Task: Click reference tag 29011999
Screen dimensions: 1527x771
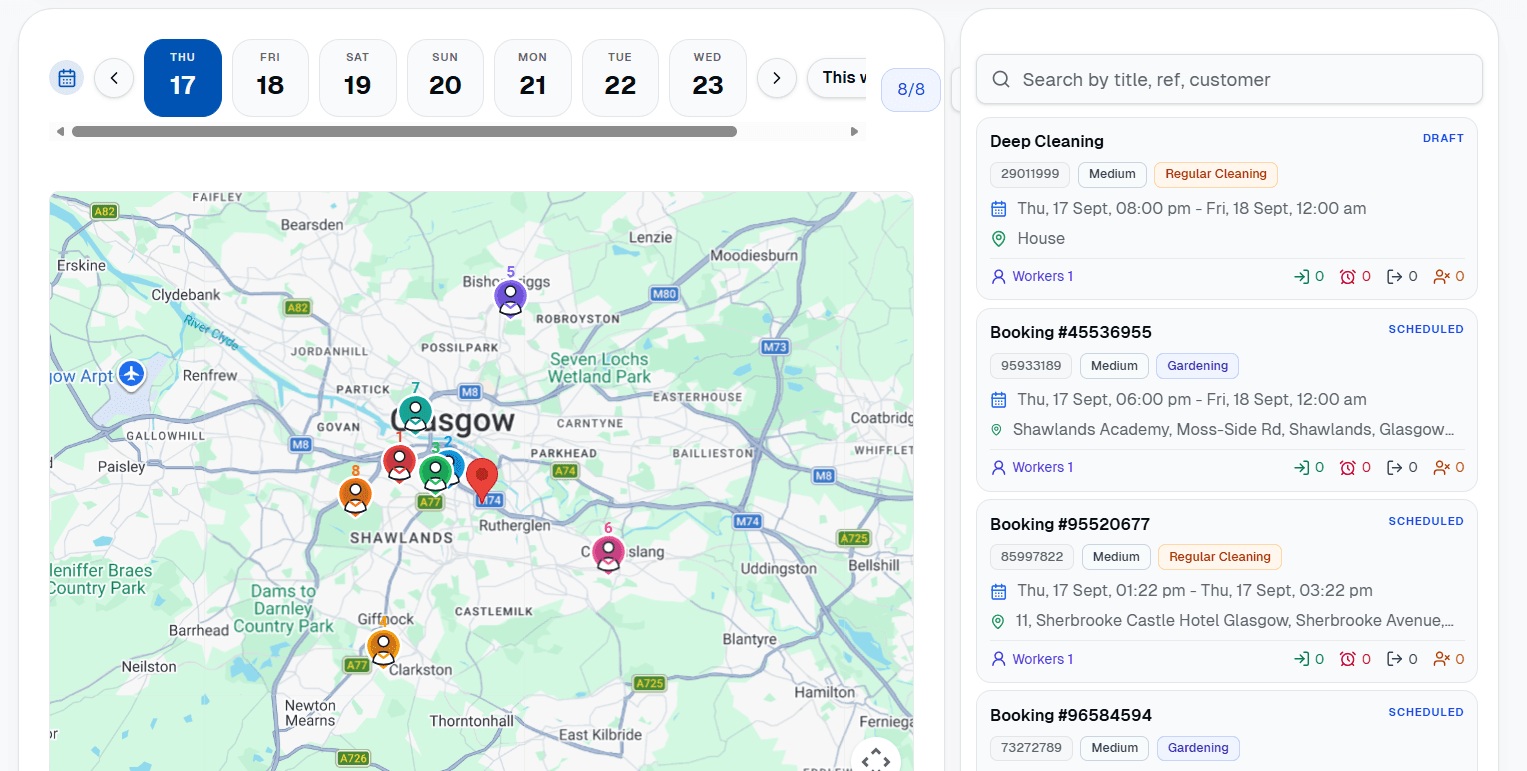Action: [x=1030, y=174]
